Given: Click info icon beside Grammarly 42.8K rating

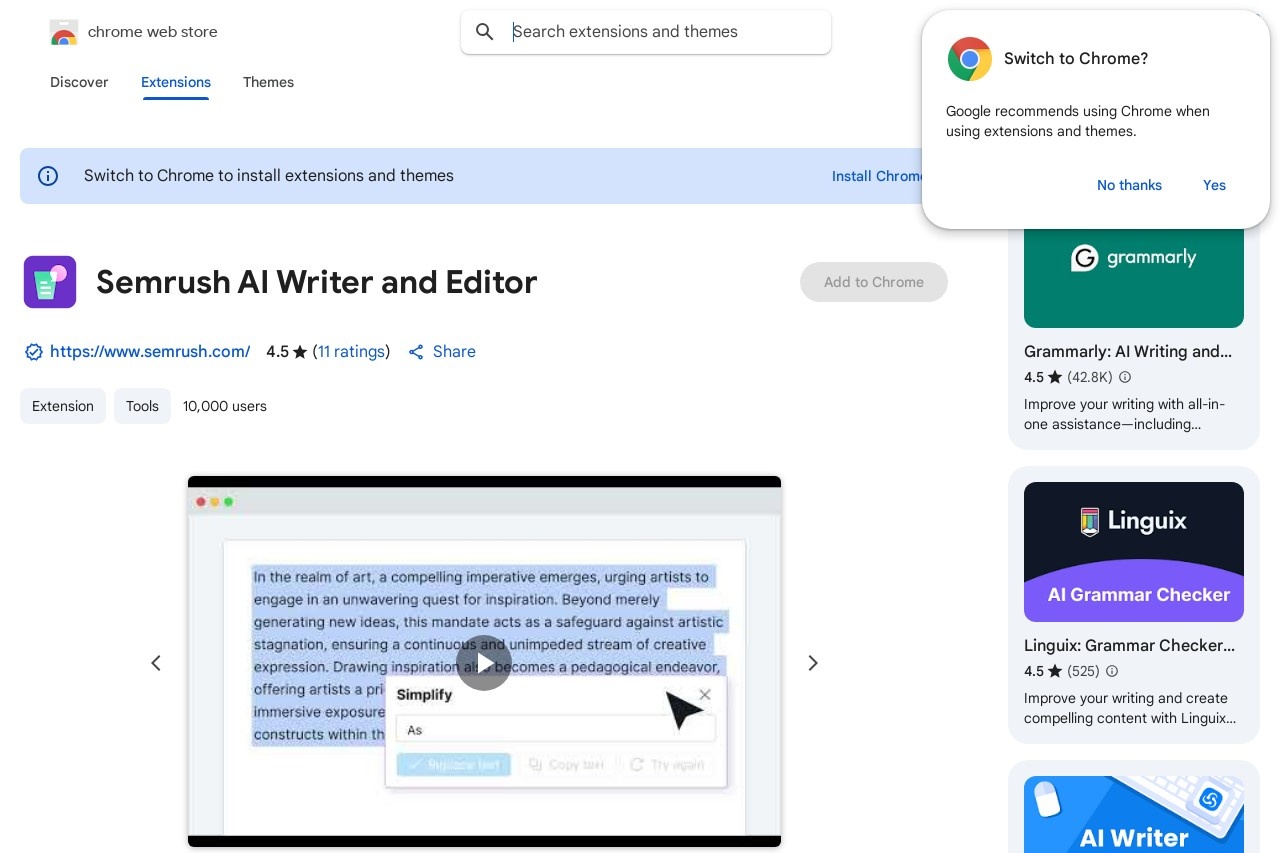Looking at the screenshot, I should (1125, 377).
